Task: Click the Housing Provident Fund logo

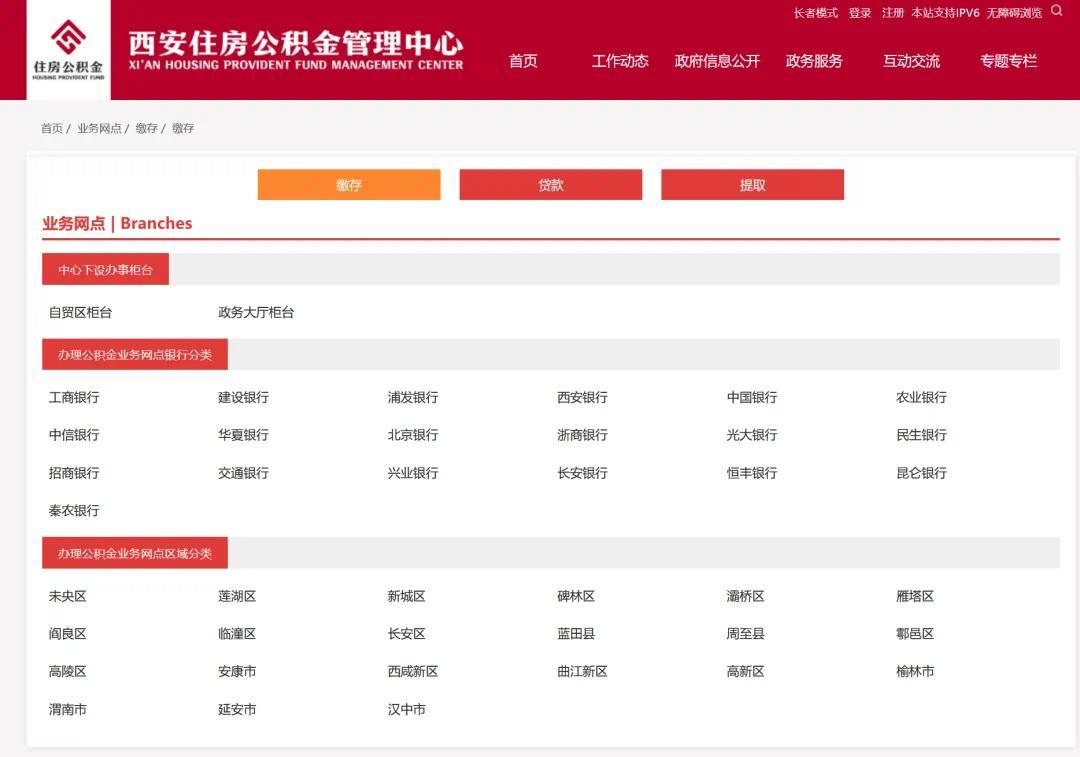Action: 66,48
